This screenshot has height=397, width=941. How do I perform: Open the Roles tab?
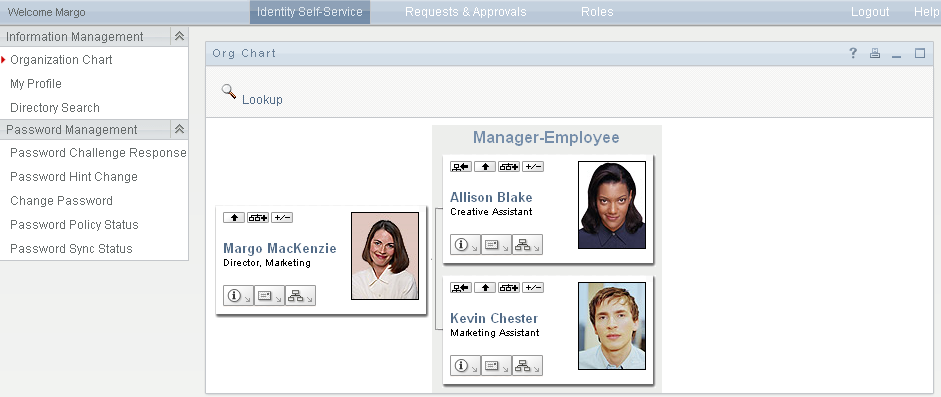[x=597, y=12]
